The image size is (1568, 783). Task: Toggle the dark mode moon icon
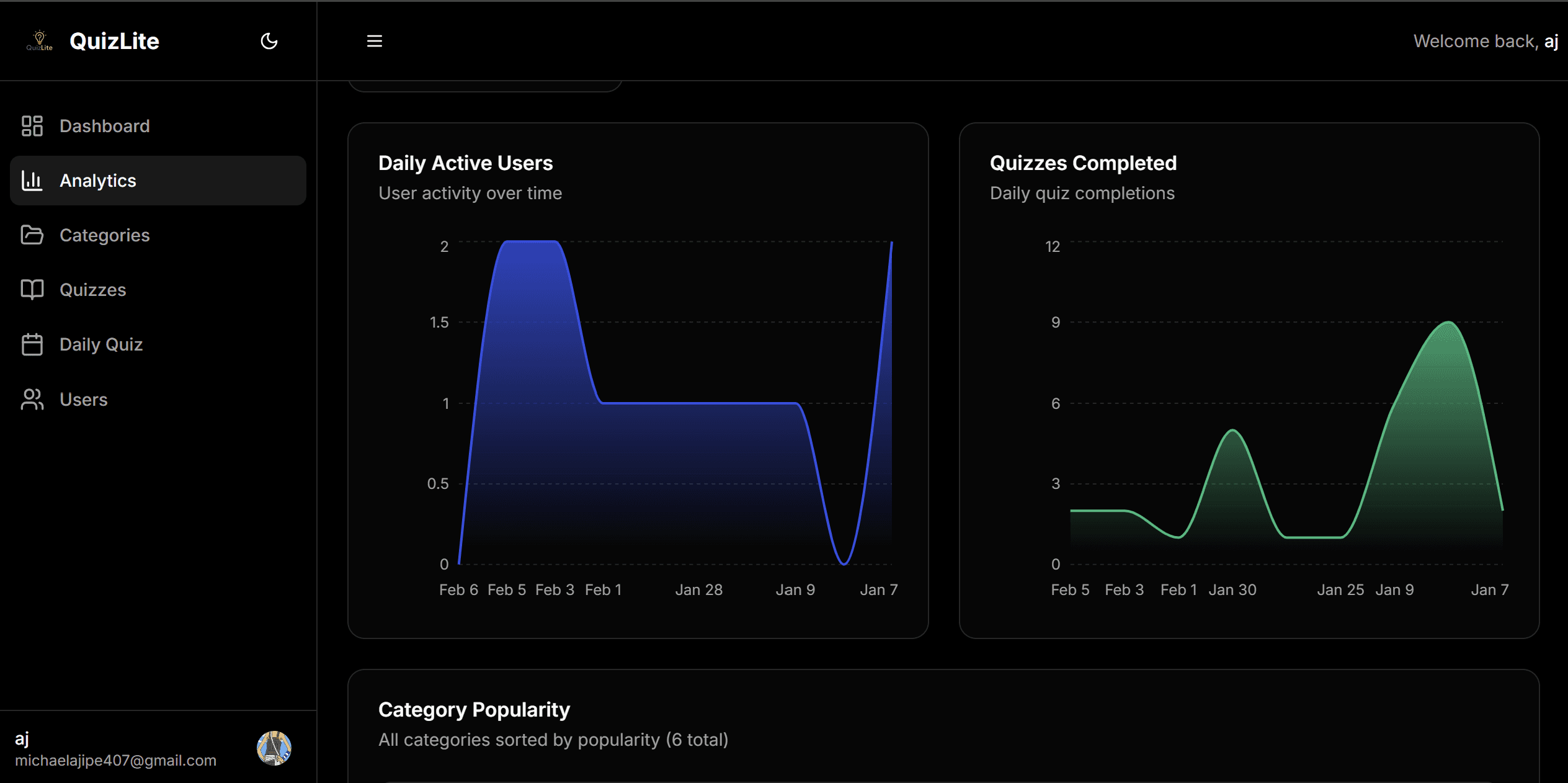click(269, 41)
